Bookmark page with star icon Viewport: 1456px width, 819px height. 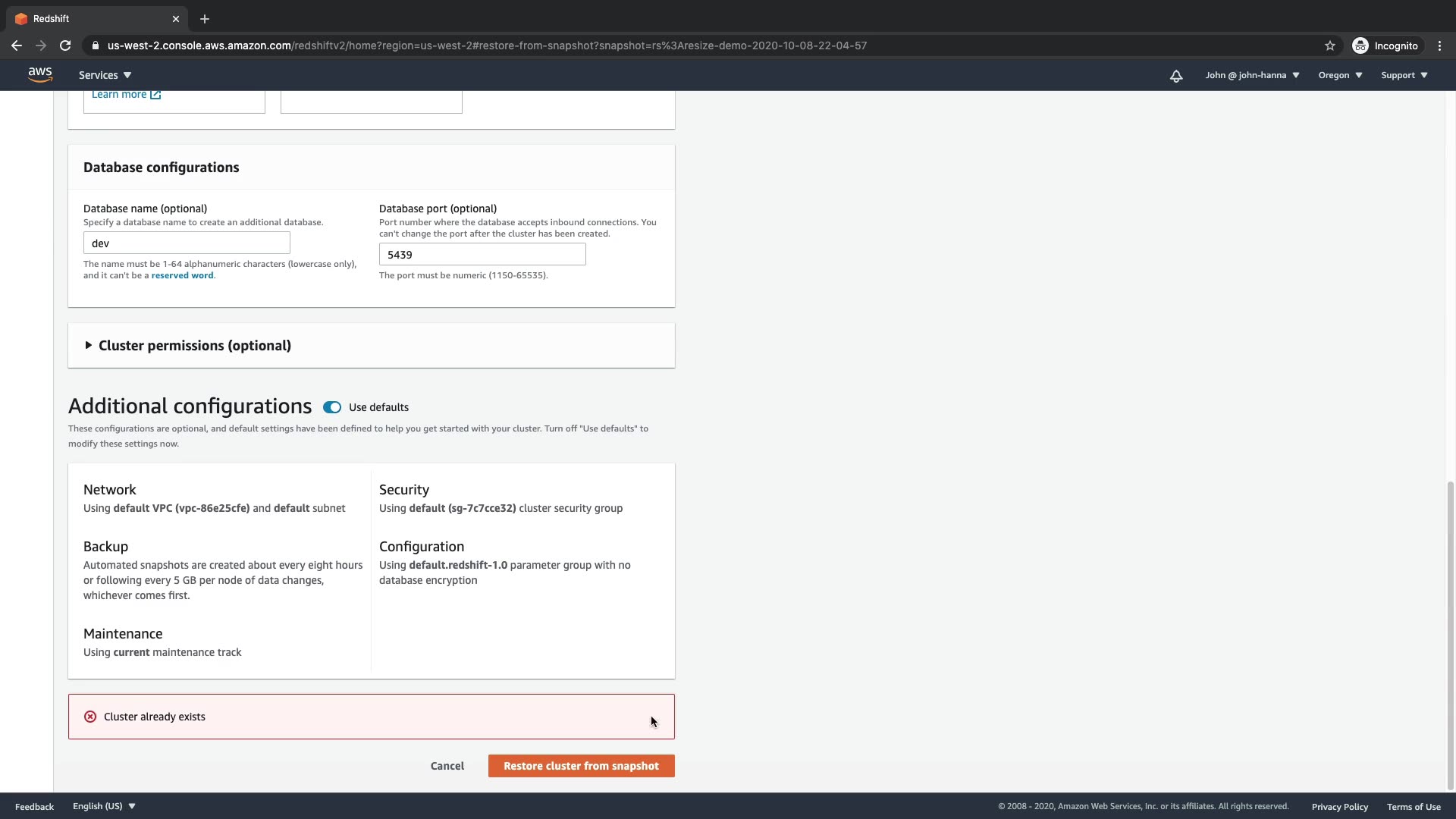(1330, 45)
